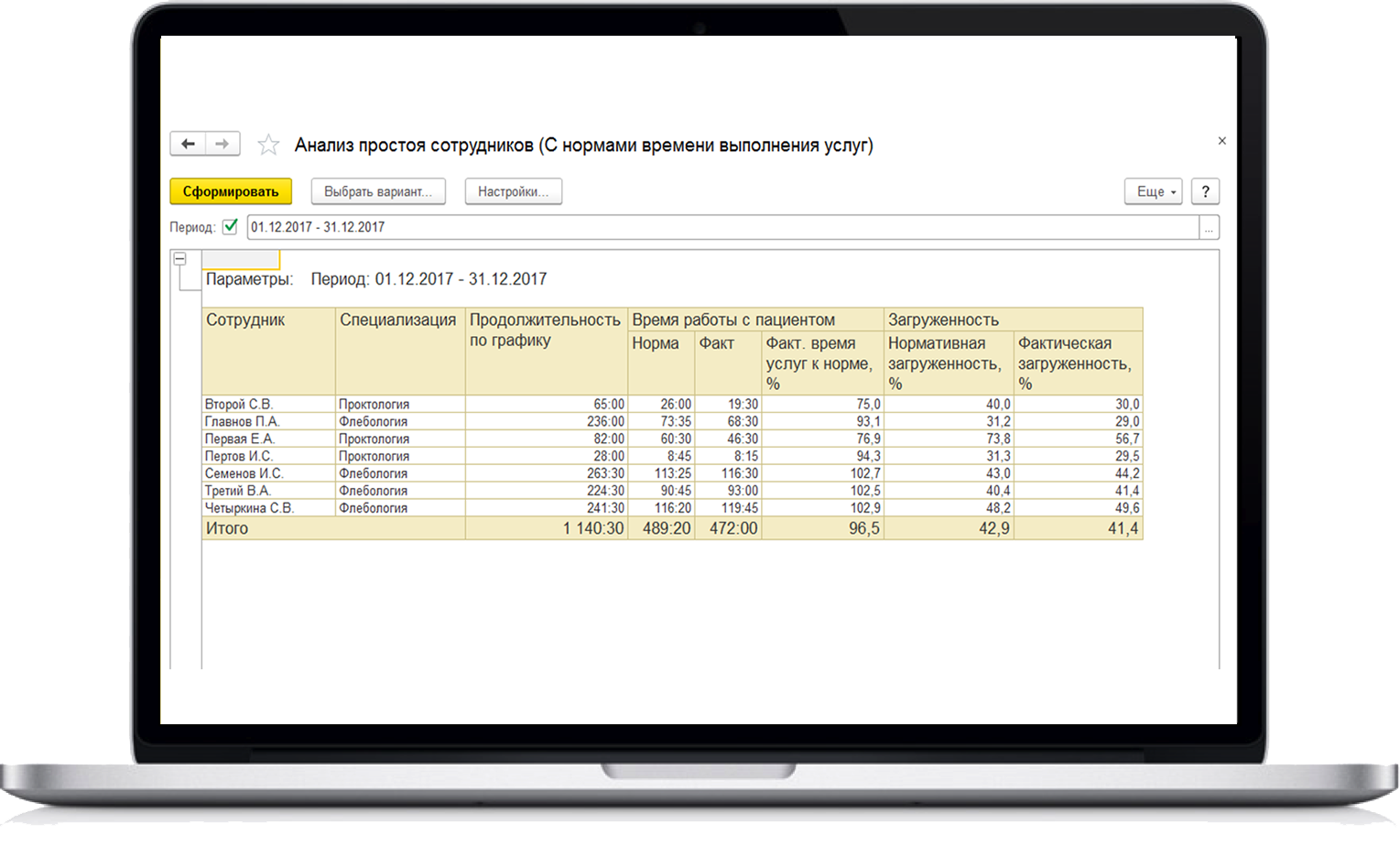1400x857 pixels.
Task: Select the 119:45 fact cell
Action: coord(728,508)
